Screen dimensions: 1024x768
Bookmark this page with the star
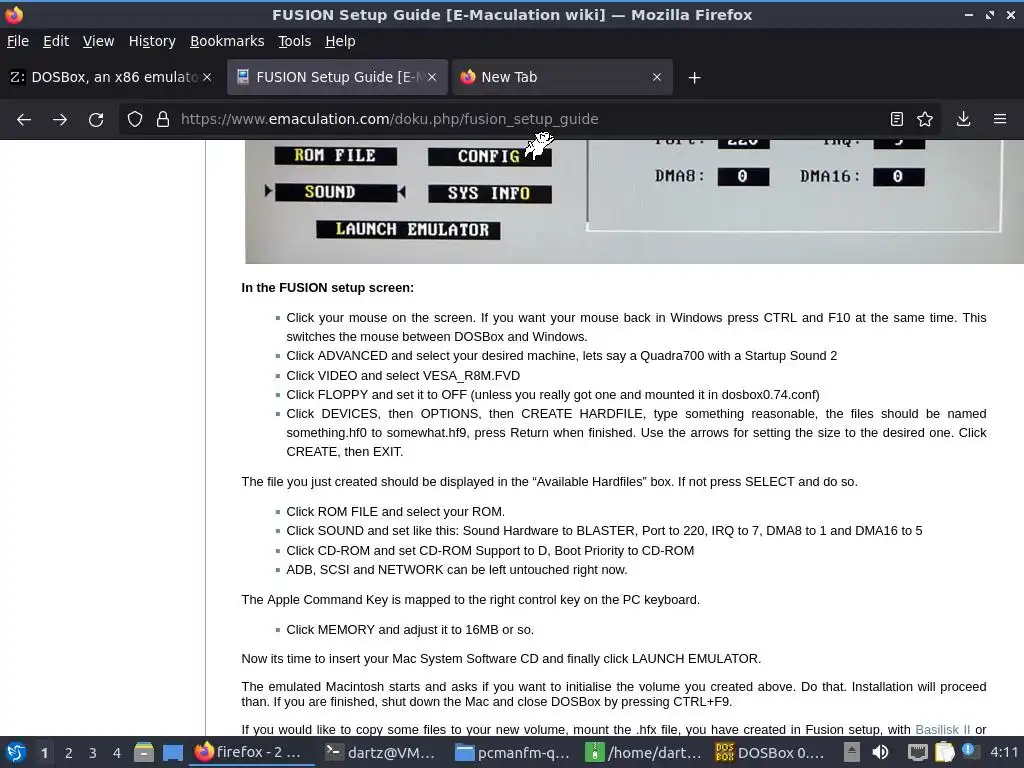pos(925,119)
